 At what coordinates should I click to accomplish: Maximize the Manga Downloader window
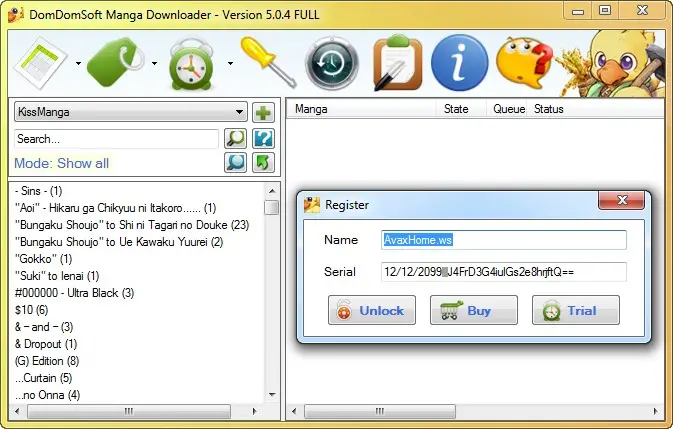coord(605,11)
